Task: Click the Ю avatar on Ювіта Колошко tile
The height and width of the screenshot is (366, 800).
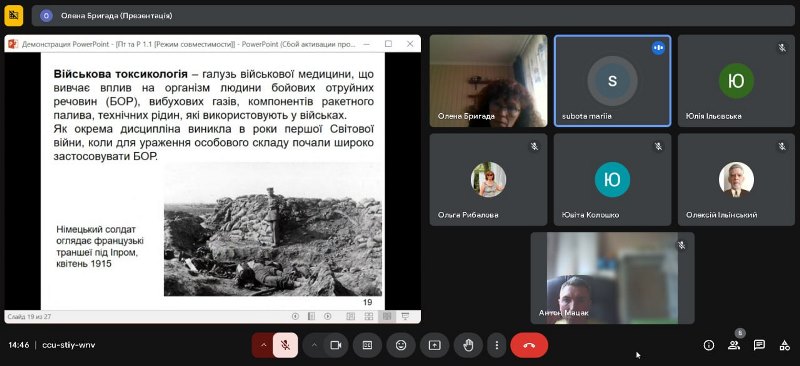Action: tap(612, 180)
